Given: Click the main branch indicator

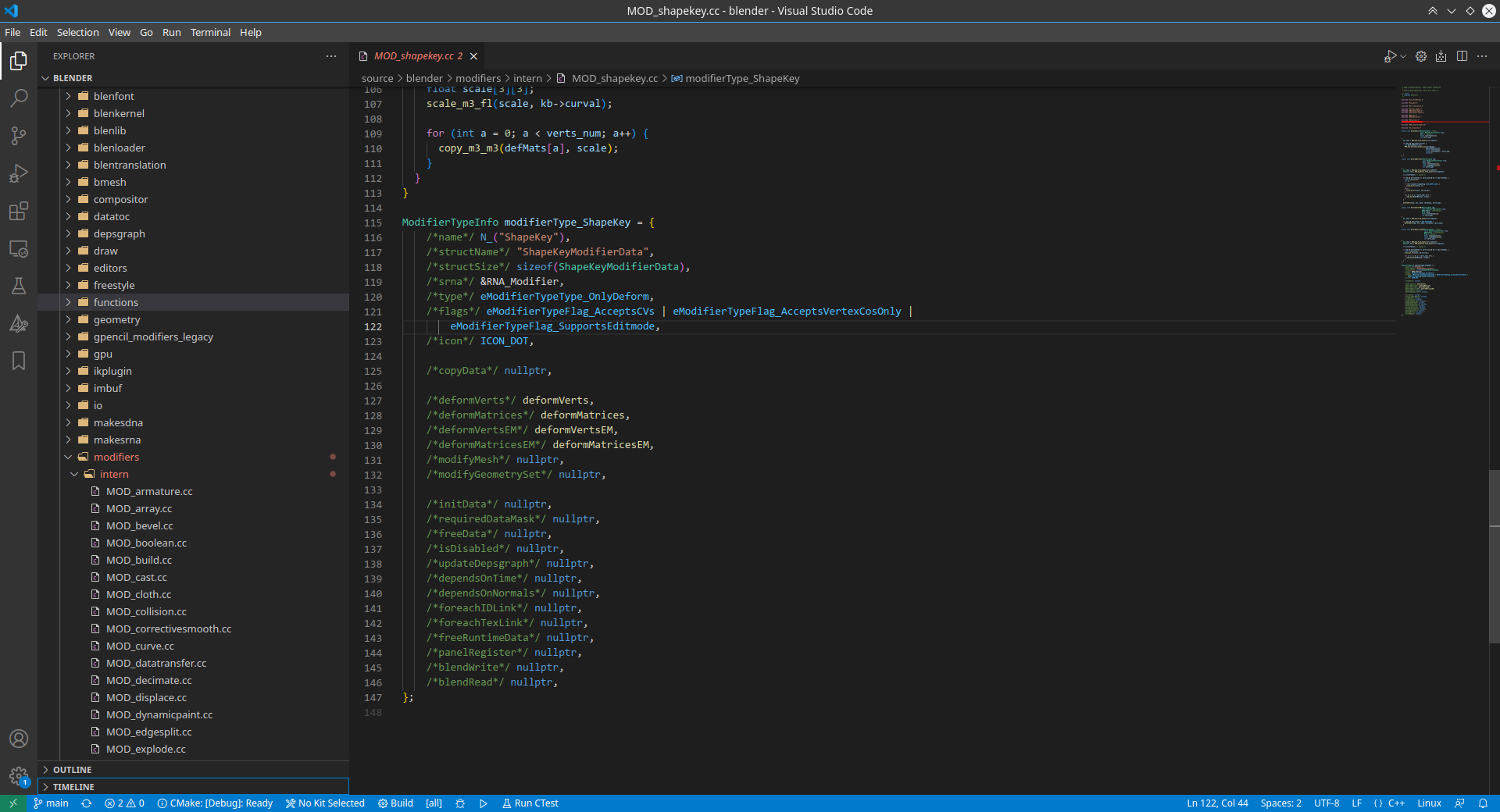Looking at the screenshot, I should 52,803.
